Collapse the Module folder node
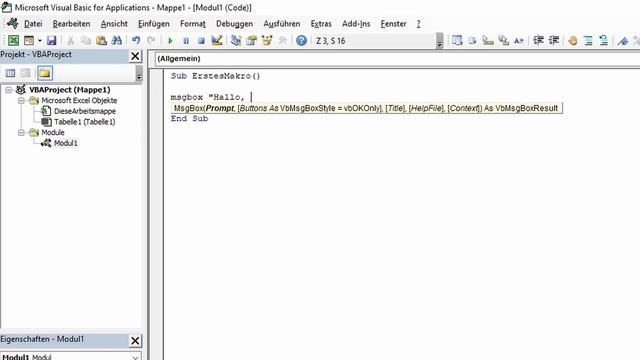This screenshot has height=360, width=640. tap(21, 132)
